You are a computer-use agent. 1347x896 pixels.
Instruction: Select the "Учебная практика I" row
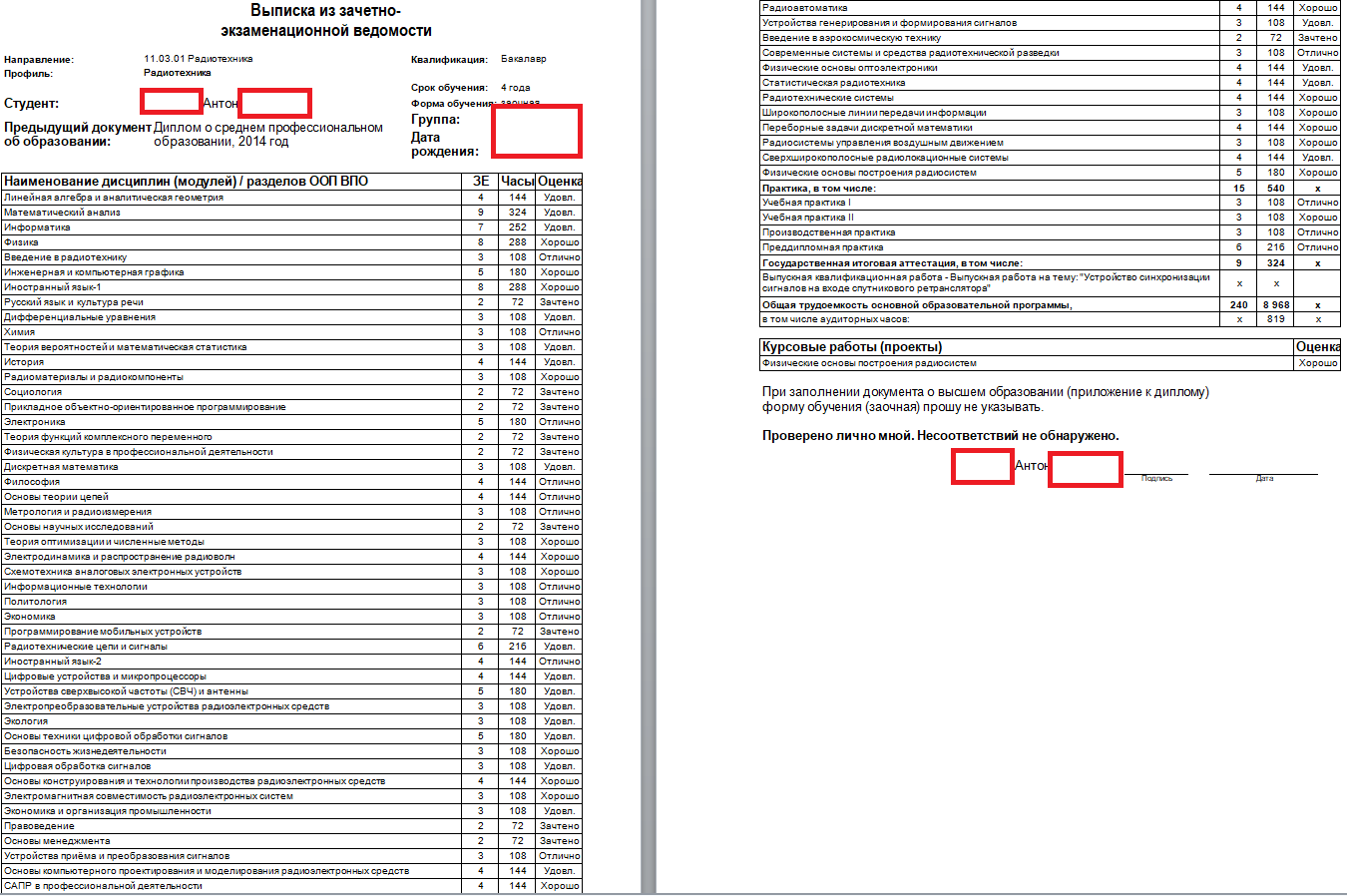[x=1050, y=203]
